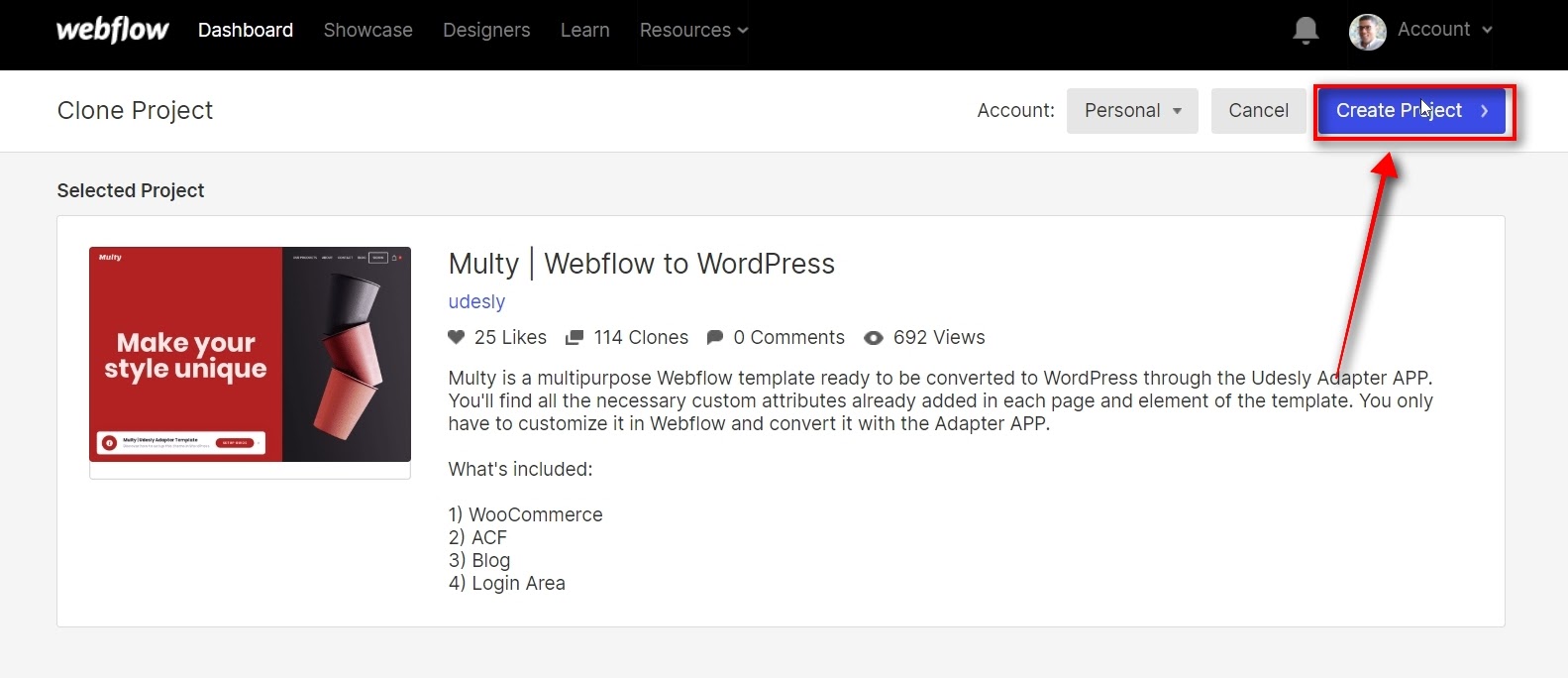
Task: Open the Dashboard nav item
Action: 246,31
